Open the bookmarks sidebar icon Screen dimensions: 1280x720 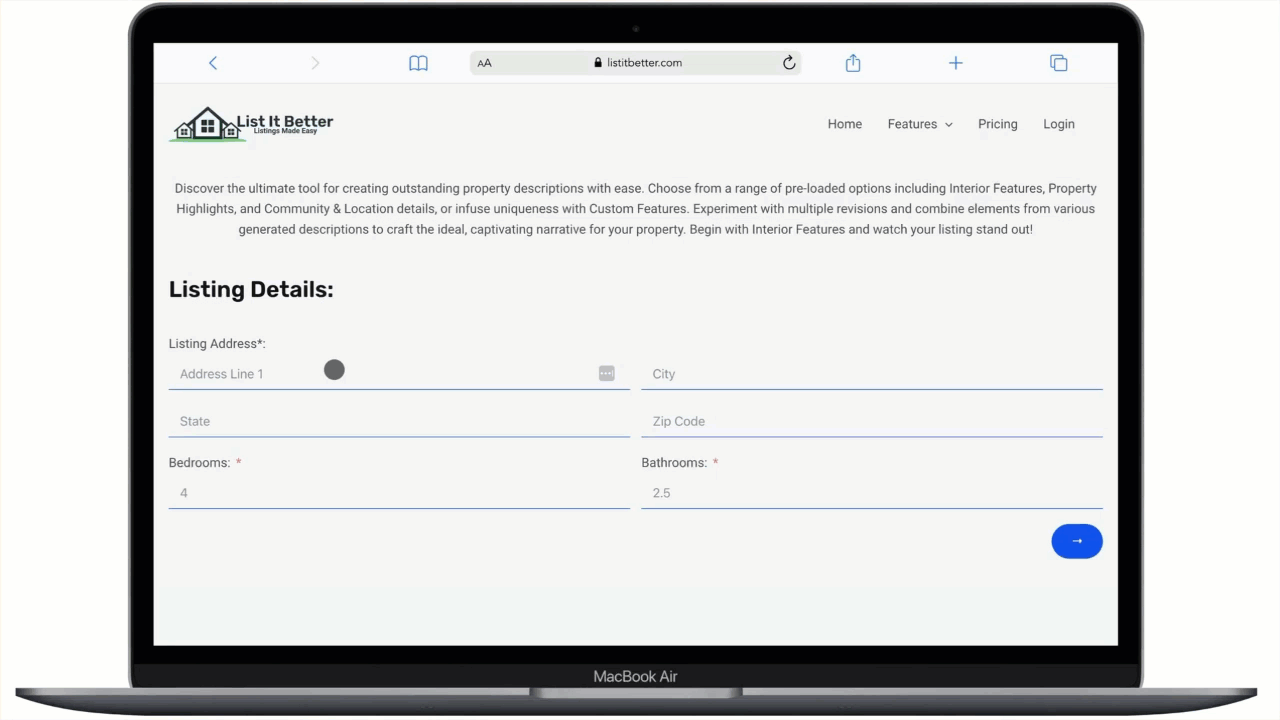[x=418, y=62]
